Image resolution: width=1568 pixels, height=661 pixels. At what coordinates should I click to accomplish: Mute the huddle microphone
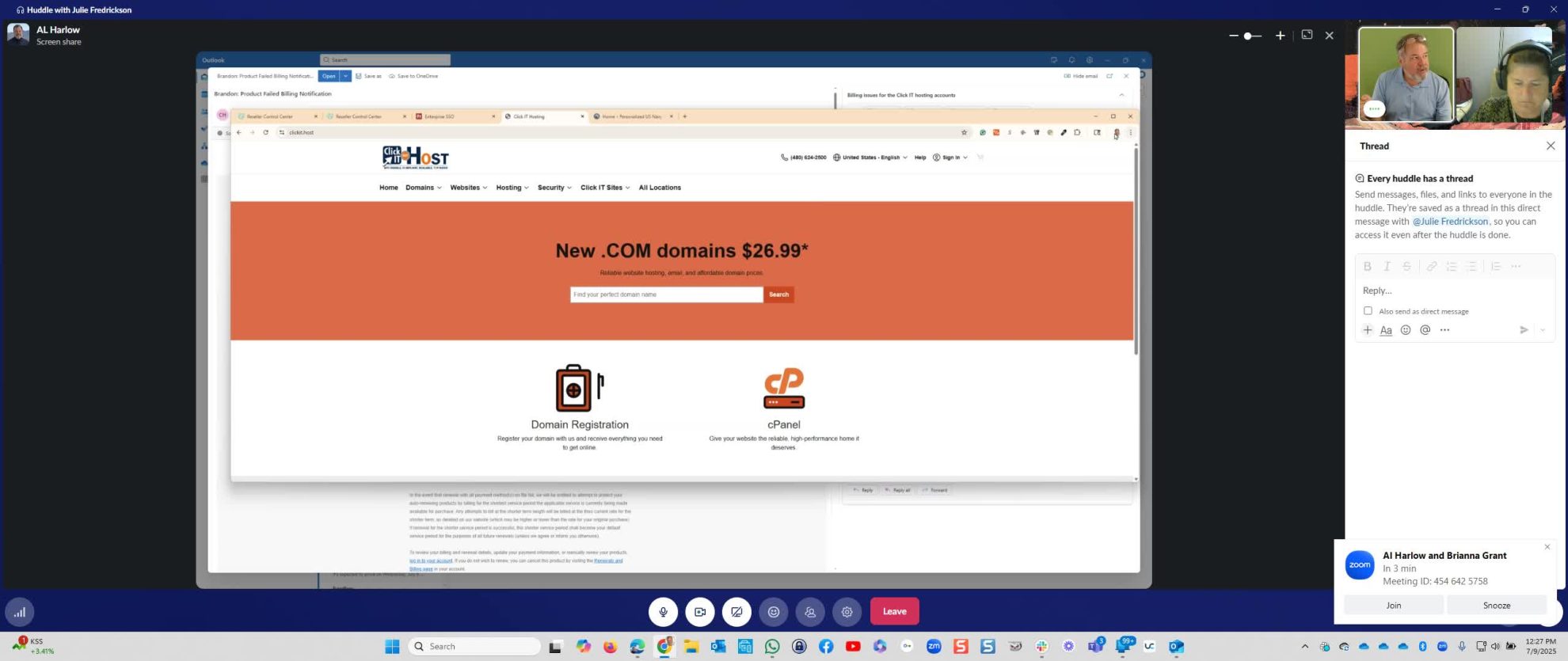click(x=664, y=612)
